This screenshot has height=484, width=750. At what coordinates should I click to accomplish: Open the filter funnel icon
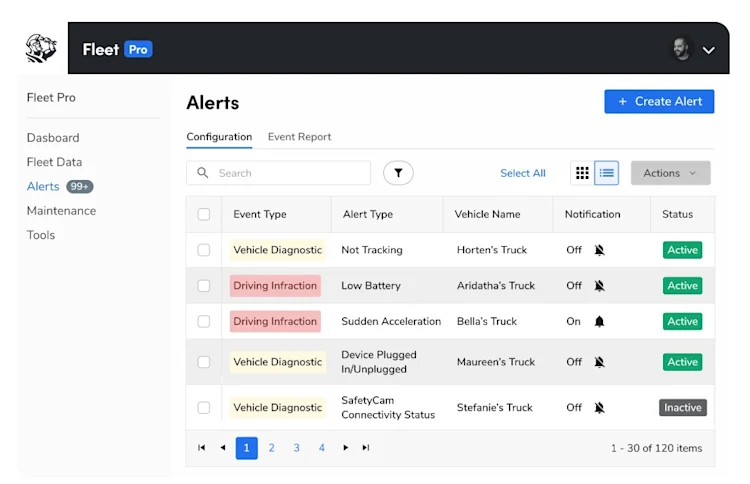click(x=398, y=173)
